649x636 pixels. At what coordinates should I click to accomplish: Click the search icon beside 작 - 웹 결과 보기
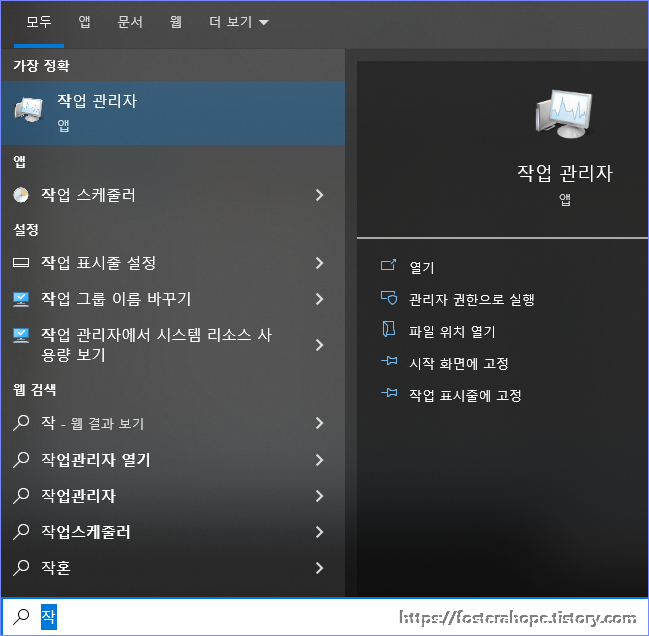click(x=21, y=423)
